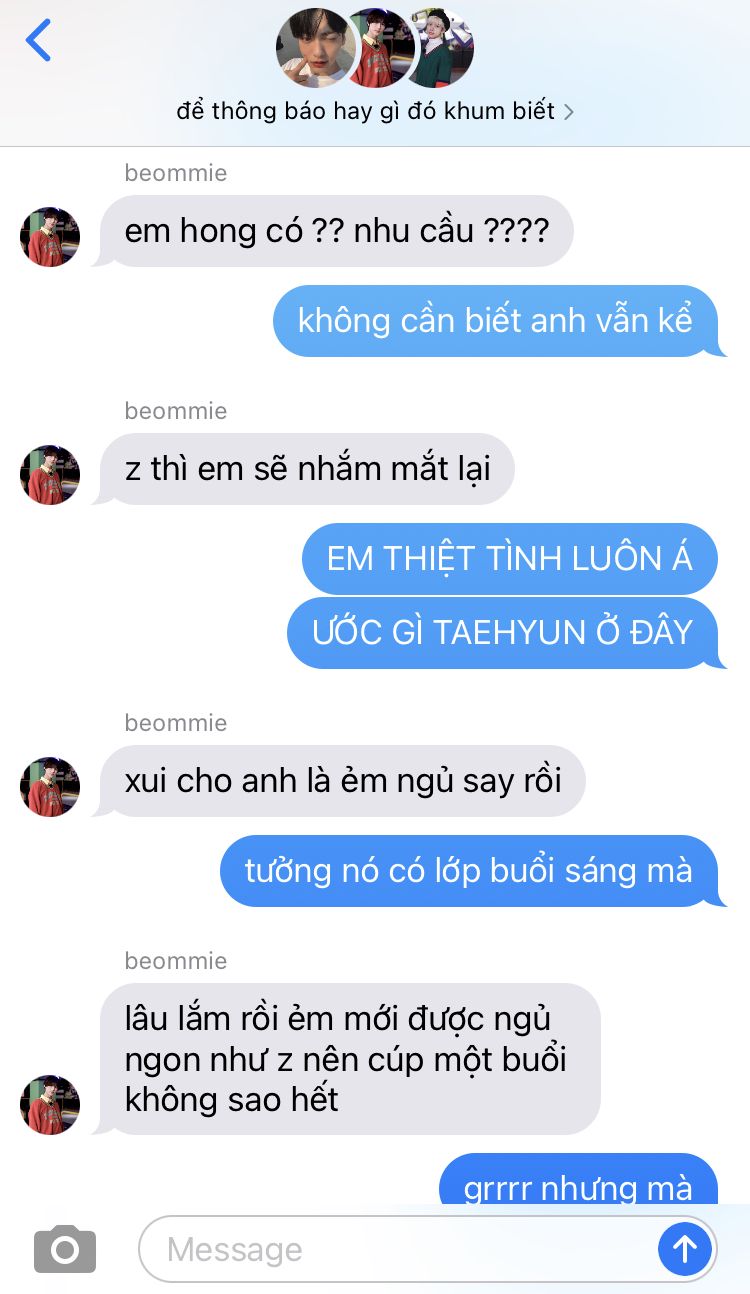Select the 'em hong có ?? nhu cầu ????' bubble

pyautogui.click(x=336, y=231)
